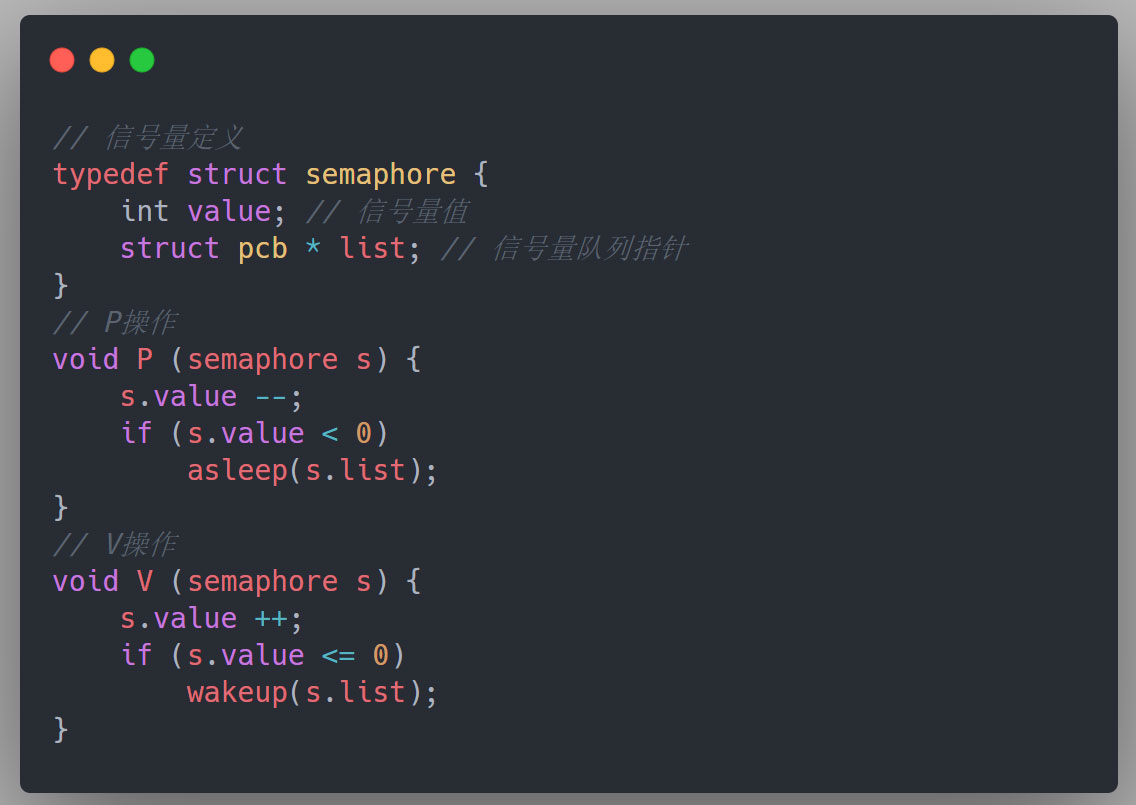Click the '信号量定义' comment line
This screenshot has width=1136, height=805.
pyautogui.click(x=148, y=138)
